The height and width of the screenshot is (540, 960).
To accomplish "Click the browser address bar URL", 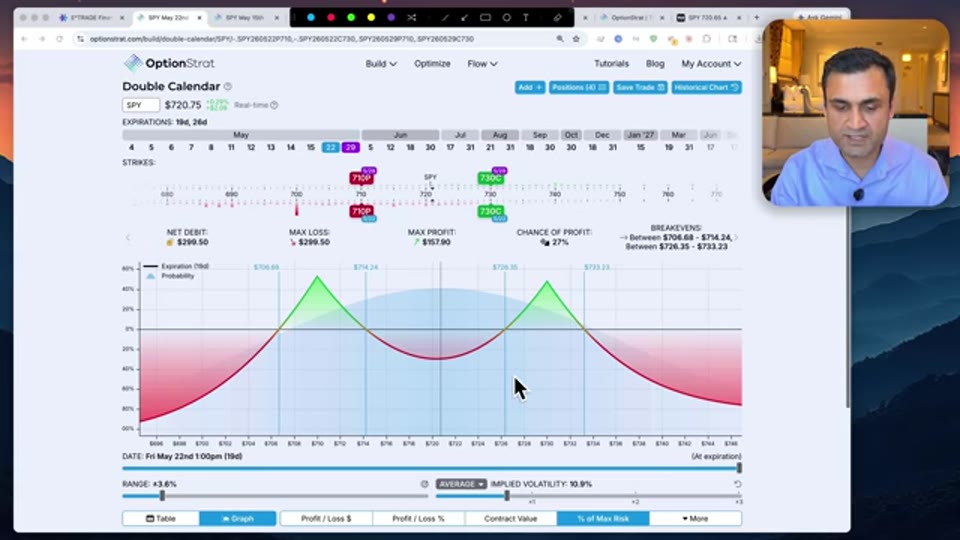I will (282, 39).
